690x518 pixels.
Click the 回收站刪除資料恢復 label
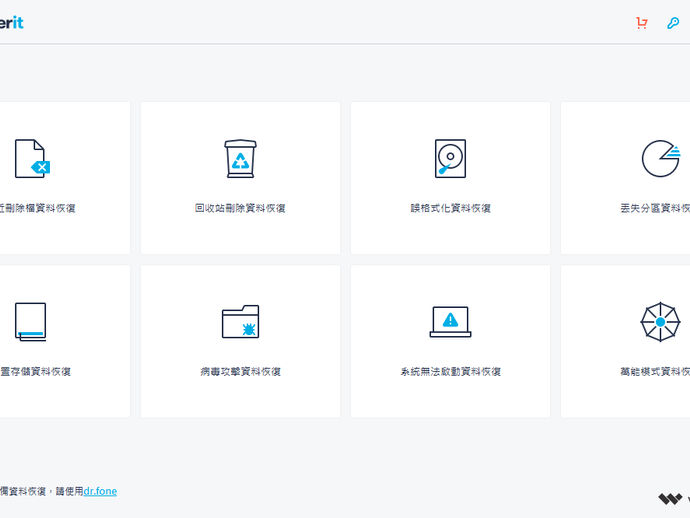240,208
